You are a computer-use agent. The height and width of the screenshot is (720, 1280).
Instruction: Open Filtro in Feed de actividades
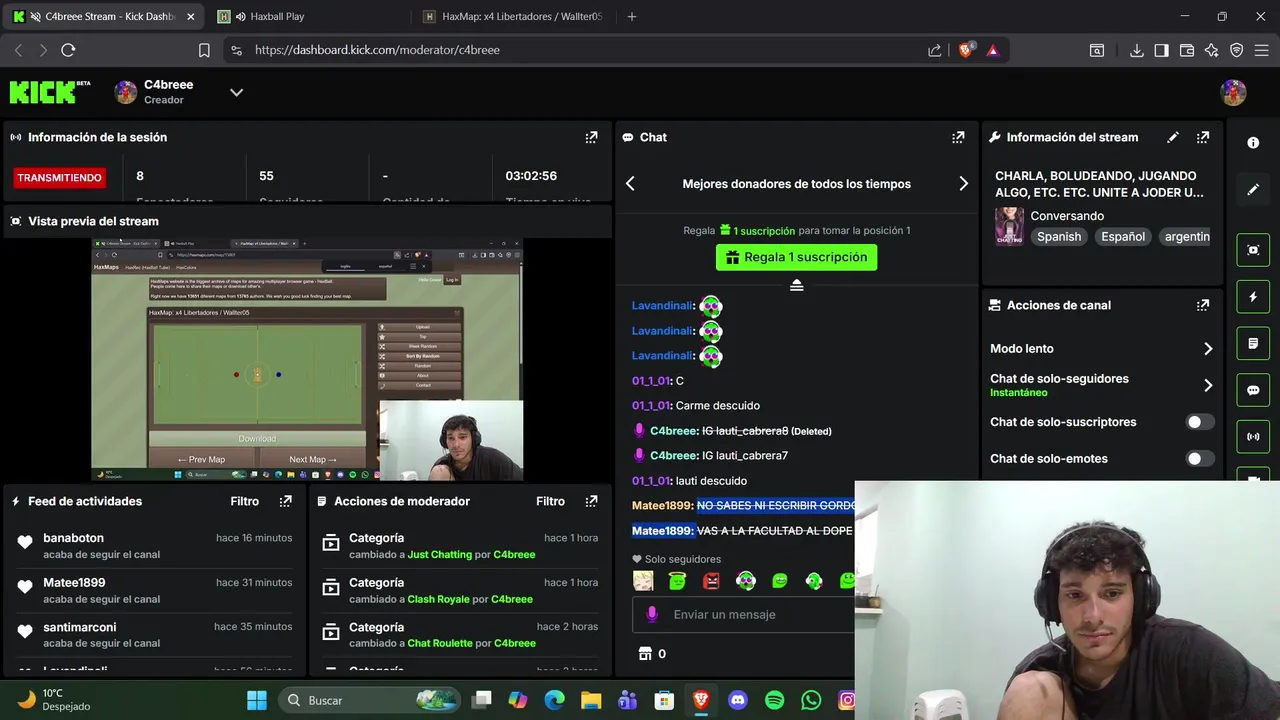[x=244, y=501]
